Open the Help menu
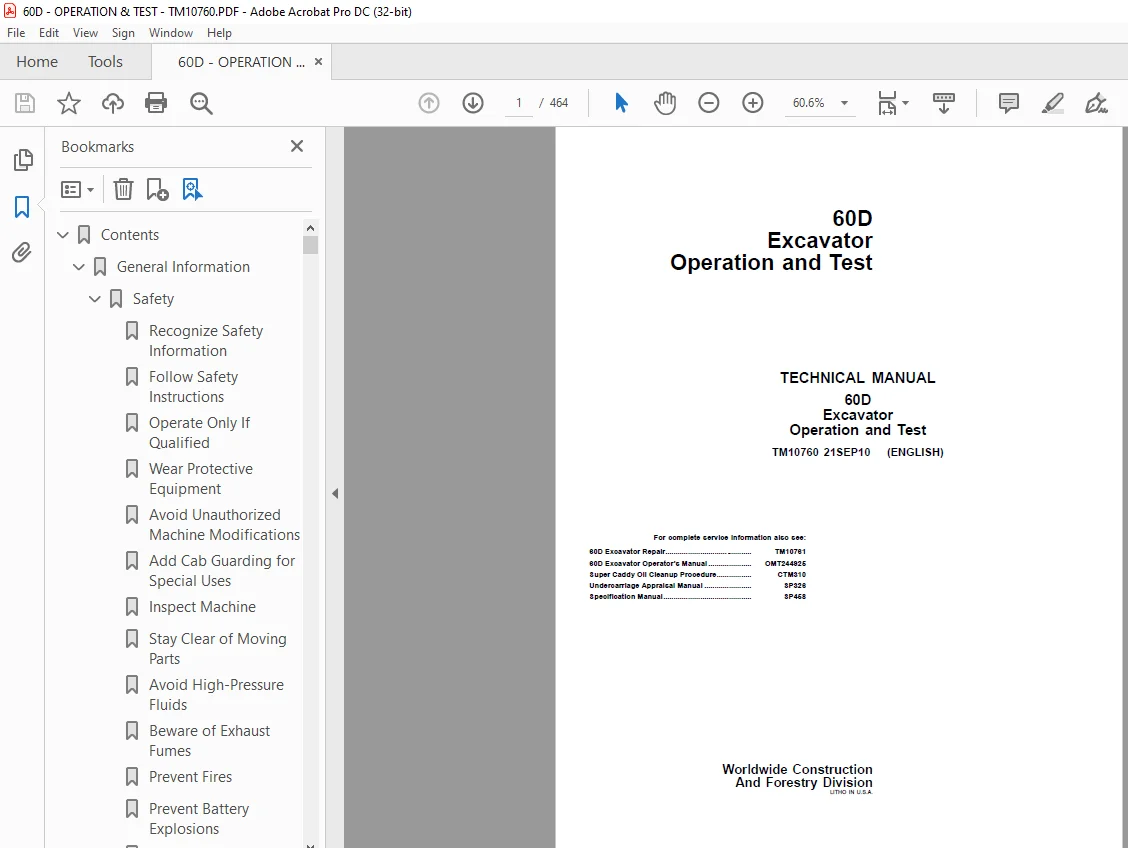The image size is (1128, 848). point(219,32)
